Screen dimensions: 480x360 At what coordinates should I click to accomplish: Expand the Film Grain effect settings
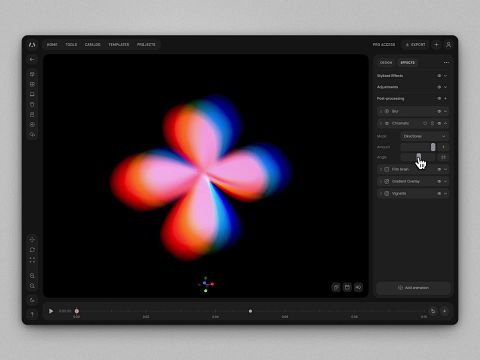[x=445, y=169]
